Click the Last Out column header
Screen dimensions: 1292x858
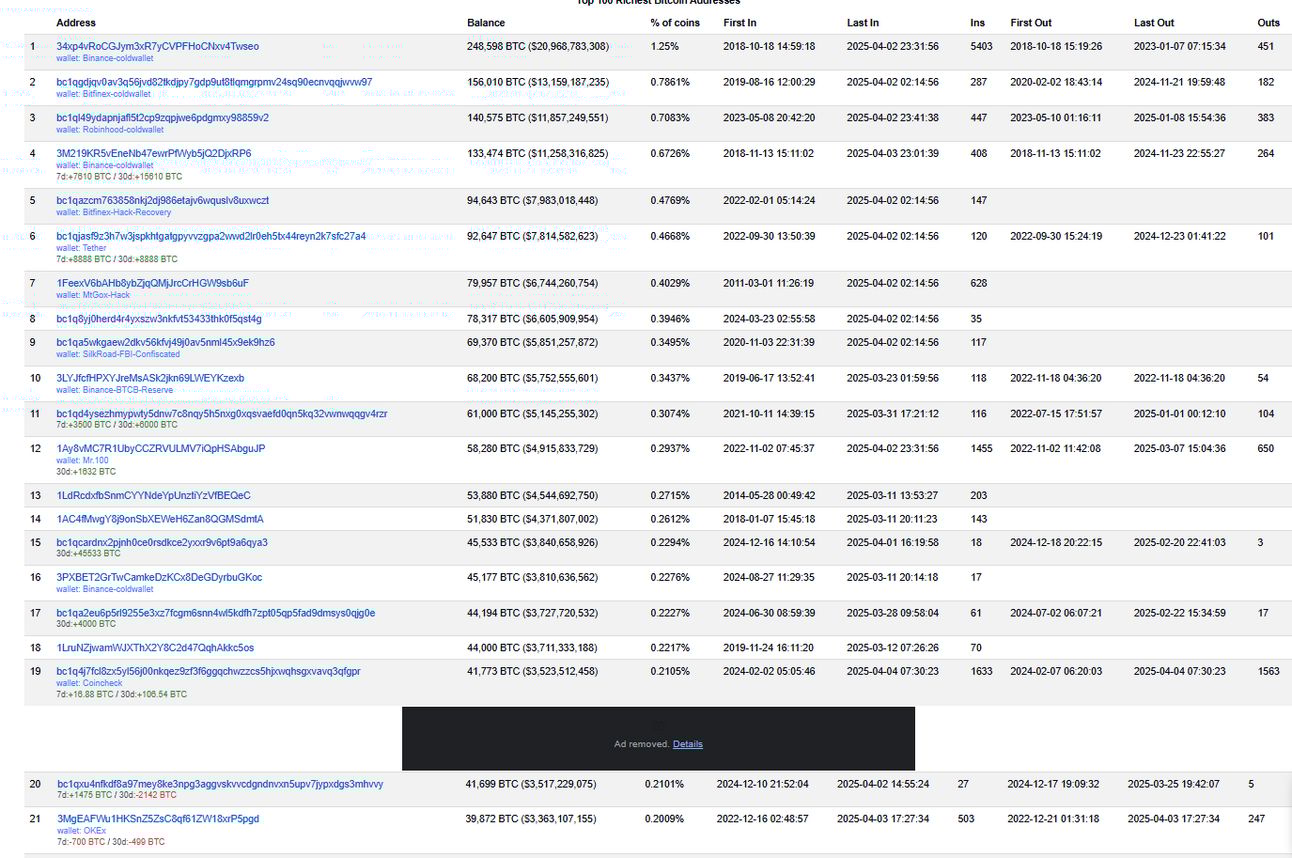(x=1154, y=22)
